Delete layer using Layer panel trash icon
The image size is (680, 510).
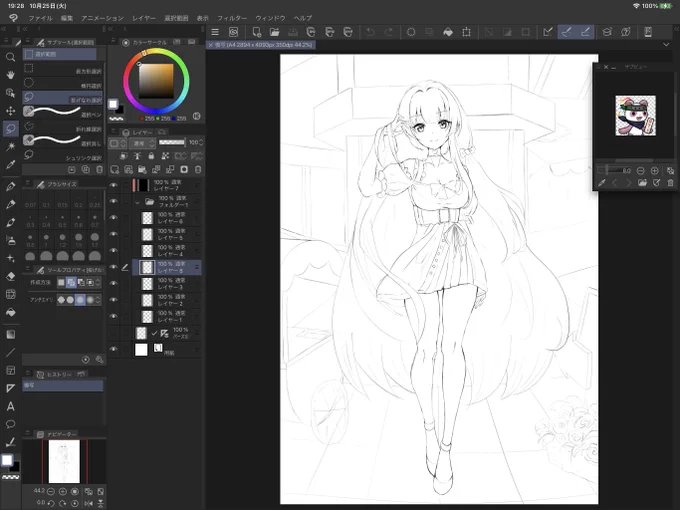coord(198,170)
